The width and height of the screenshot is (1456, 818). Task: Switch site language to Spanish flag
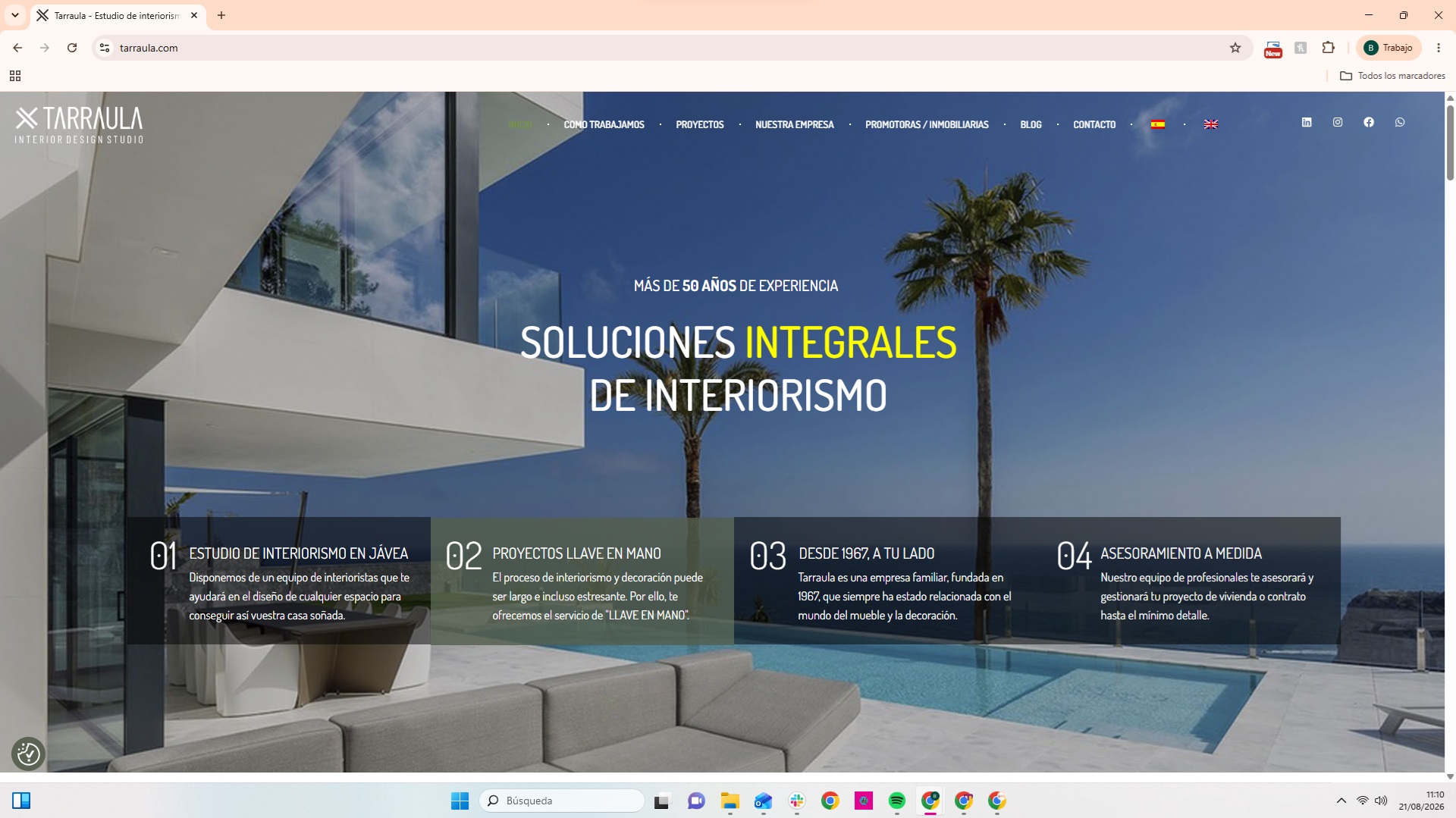(x=1158, y=124)
